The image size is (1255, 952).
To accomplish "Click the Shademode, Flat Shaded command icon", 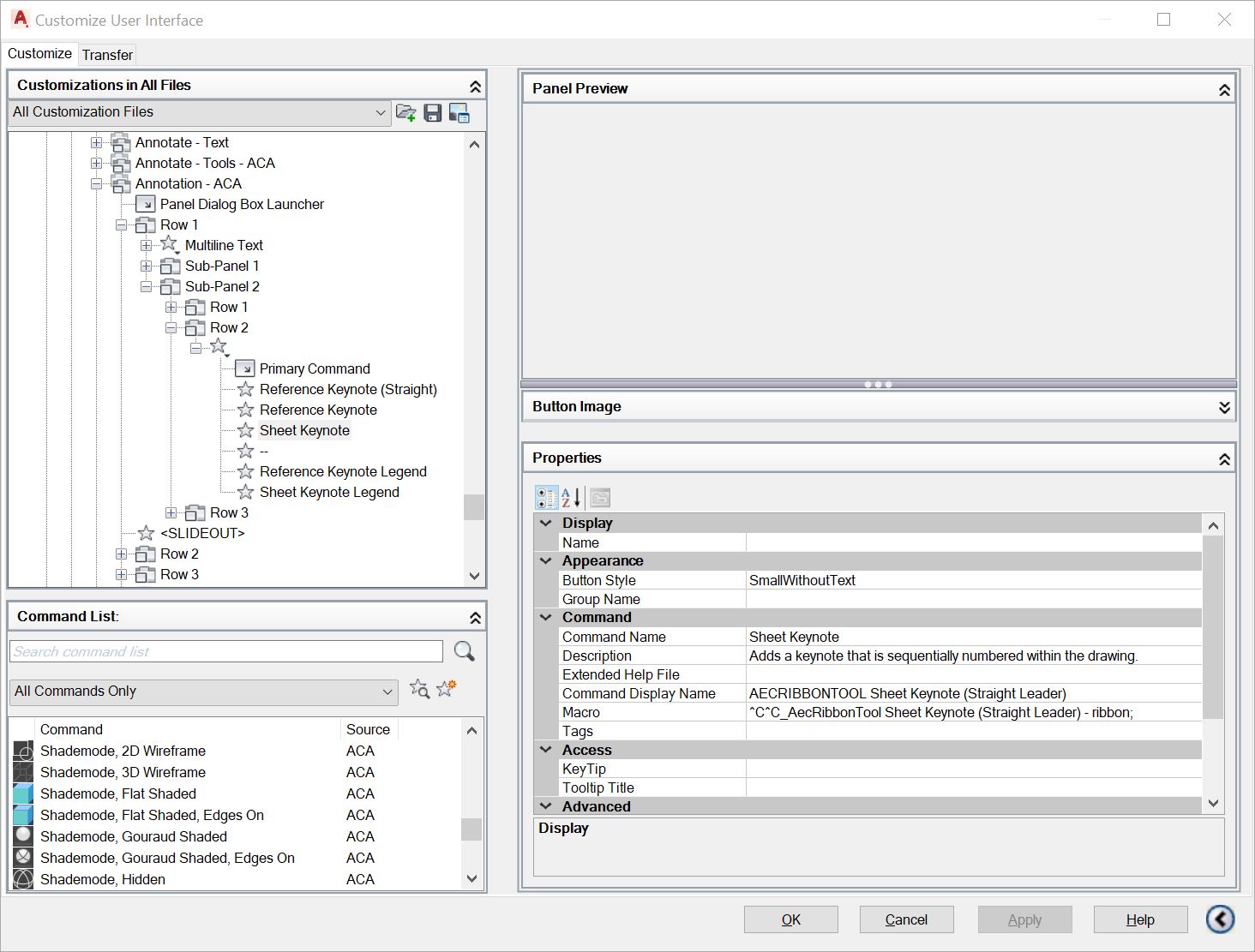I will [23, 793].
